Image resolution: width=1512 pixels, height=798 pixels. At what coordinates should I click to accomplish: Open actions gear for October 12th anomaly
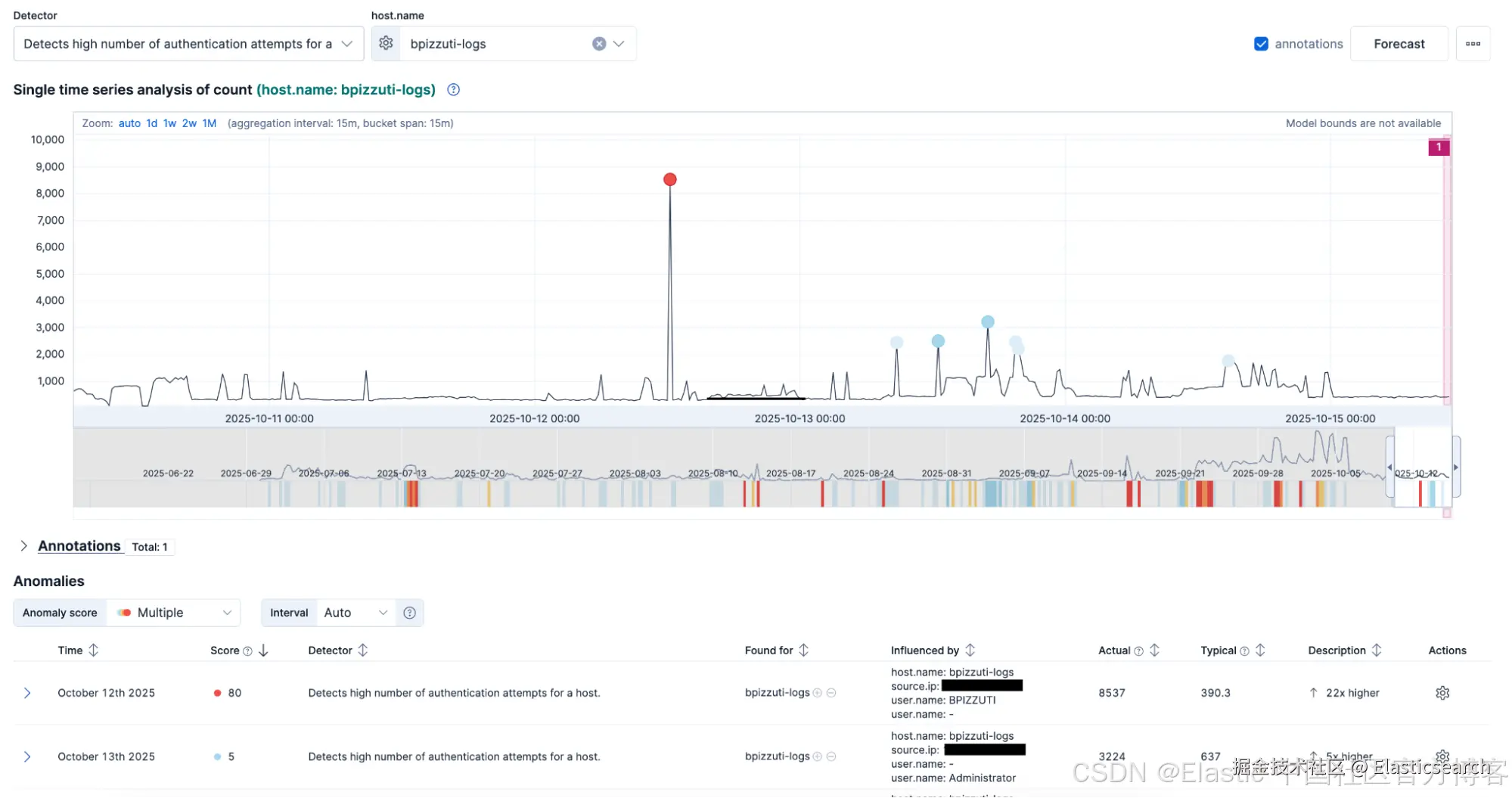click(x=1442, y=693)
